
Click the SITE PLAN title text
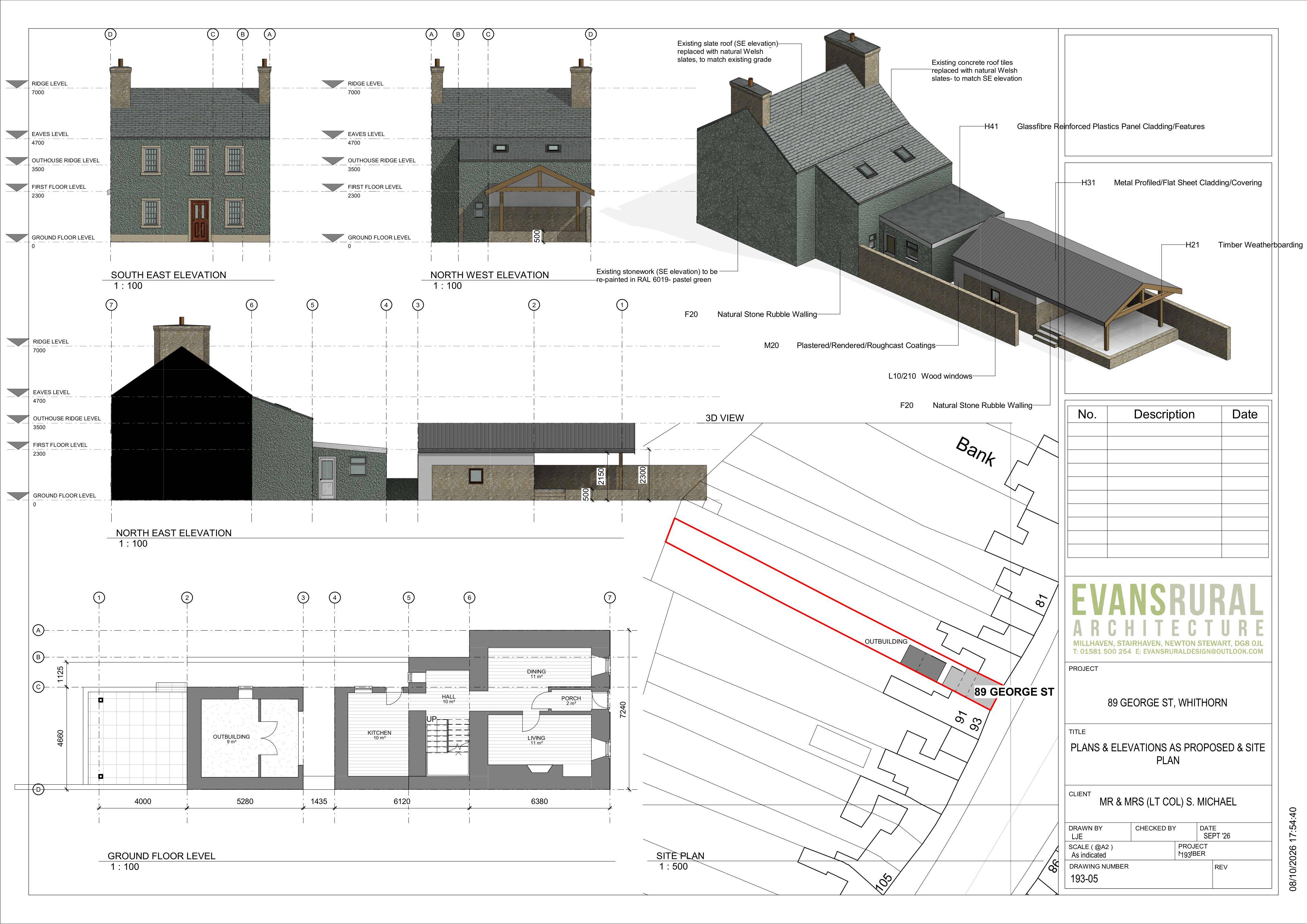pyautogui.click(x=680, y=856)
